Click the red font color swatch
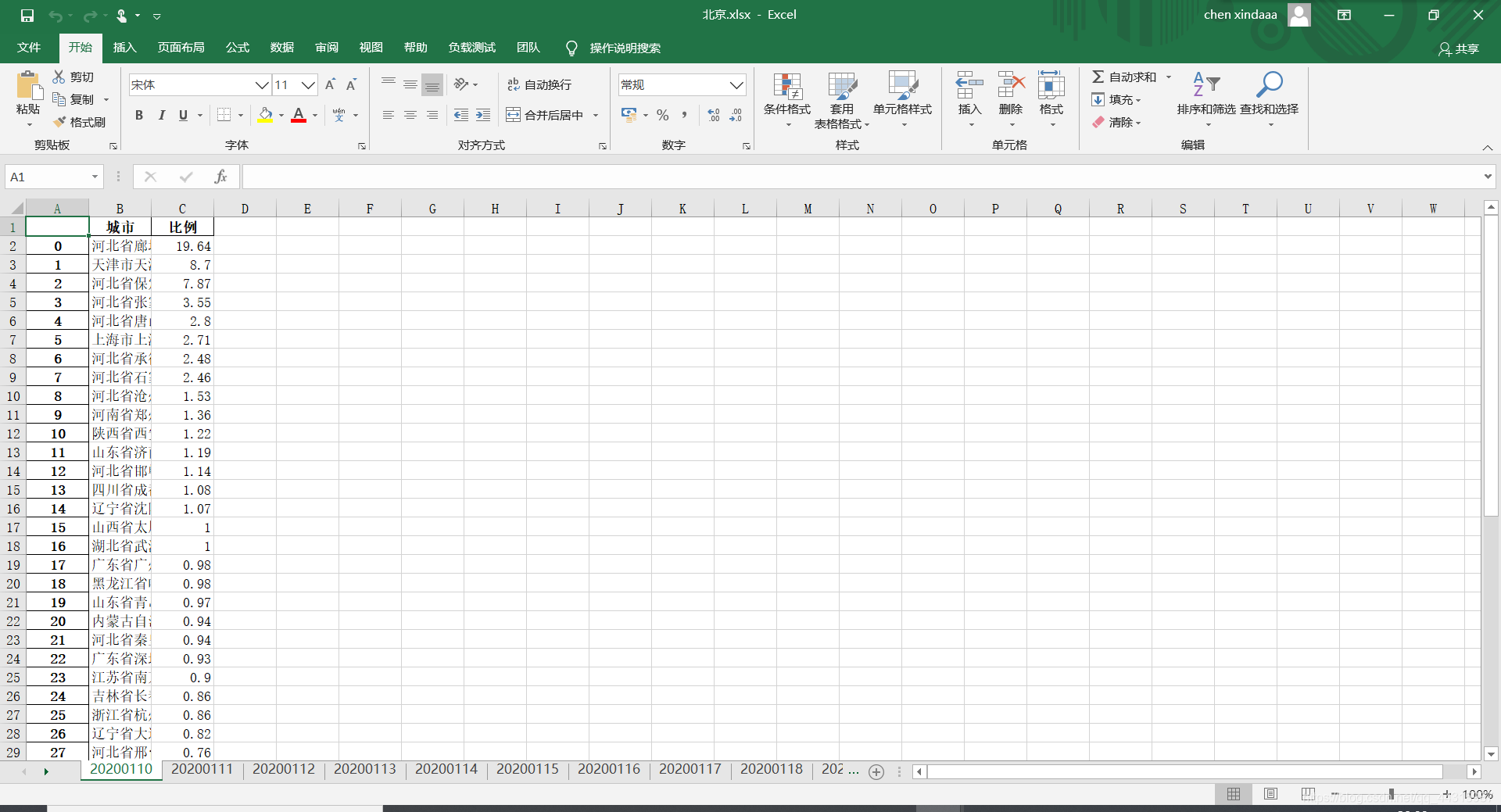The height and width of the screenshot is (812, 1501). pos(299,115)
